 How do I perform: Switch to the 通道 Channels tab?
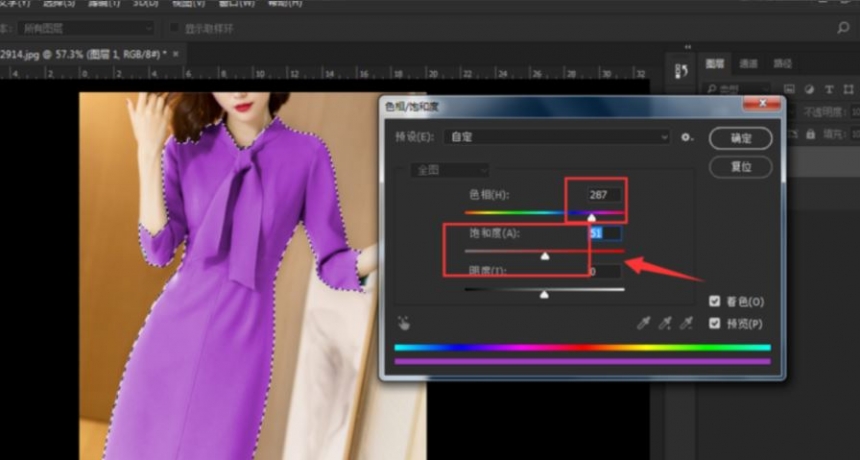tap(748, 64)
